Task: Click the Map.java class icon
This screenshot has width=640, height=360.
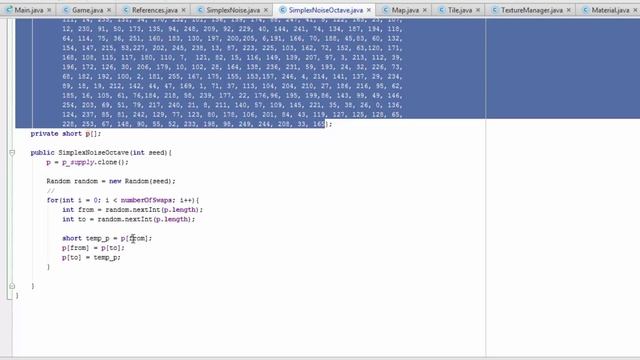Action: pyautogui.click(x=386, y=10)
